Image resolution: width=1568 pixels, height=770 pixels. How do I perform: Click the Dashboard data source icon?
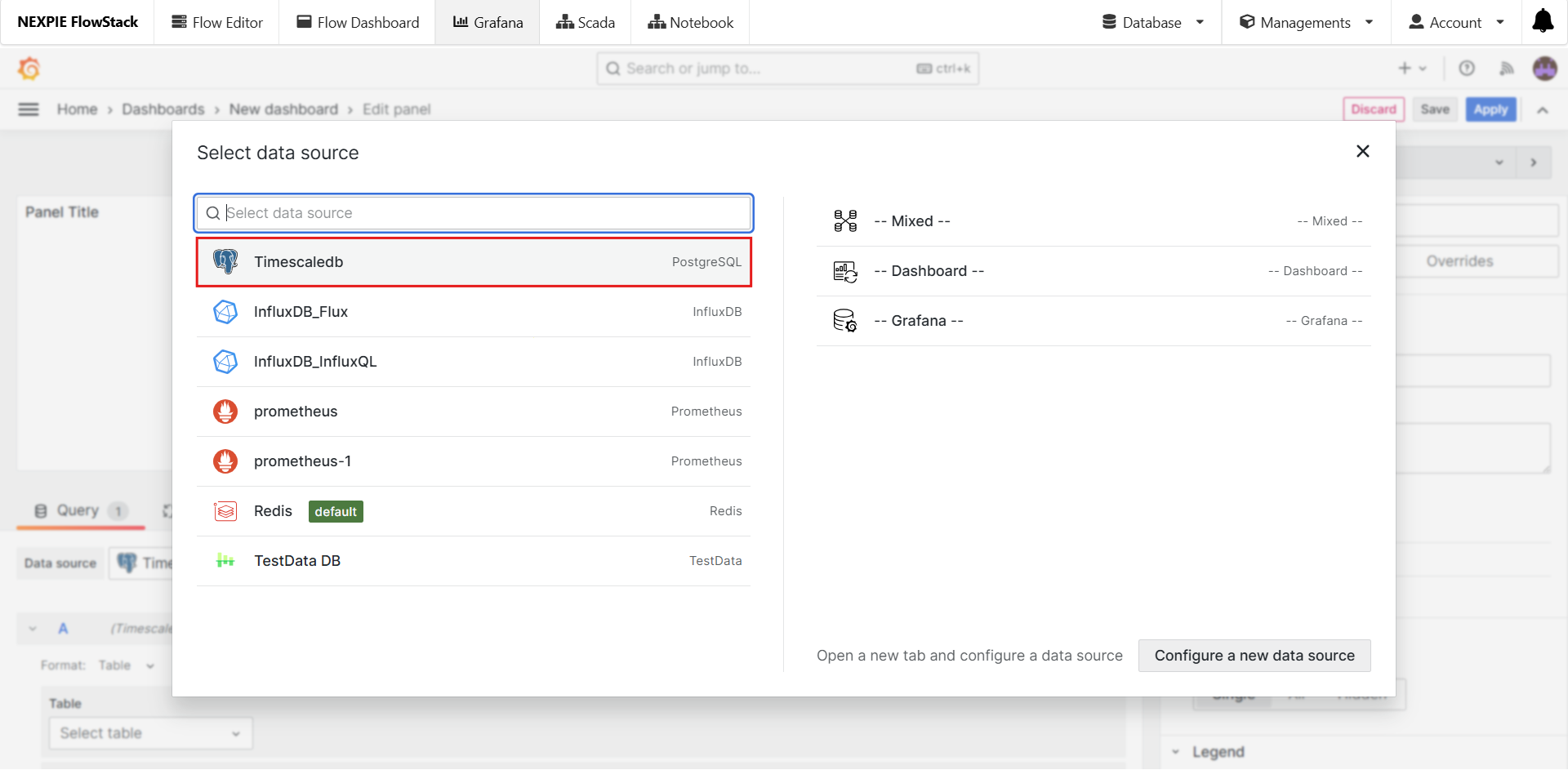(845, 271)
